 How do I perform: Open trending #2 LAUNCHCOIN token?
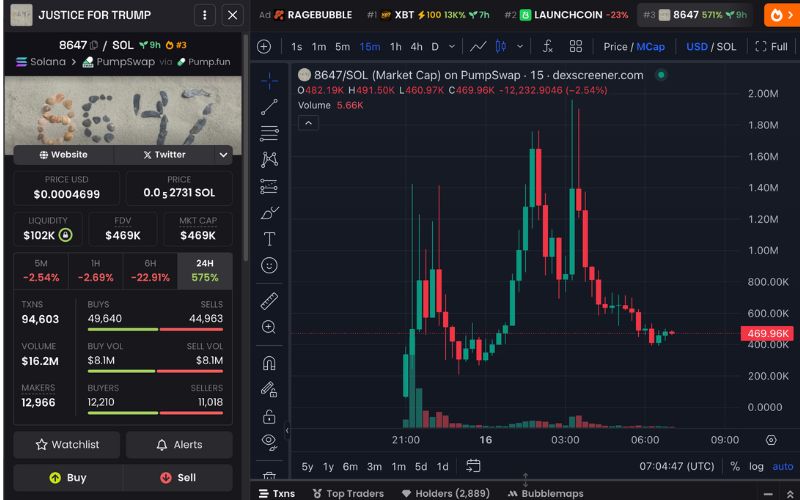566,15
